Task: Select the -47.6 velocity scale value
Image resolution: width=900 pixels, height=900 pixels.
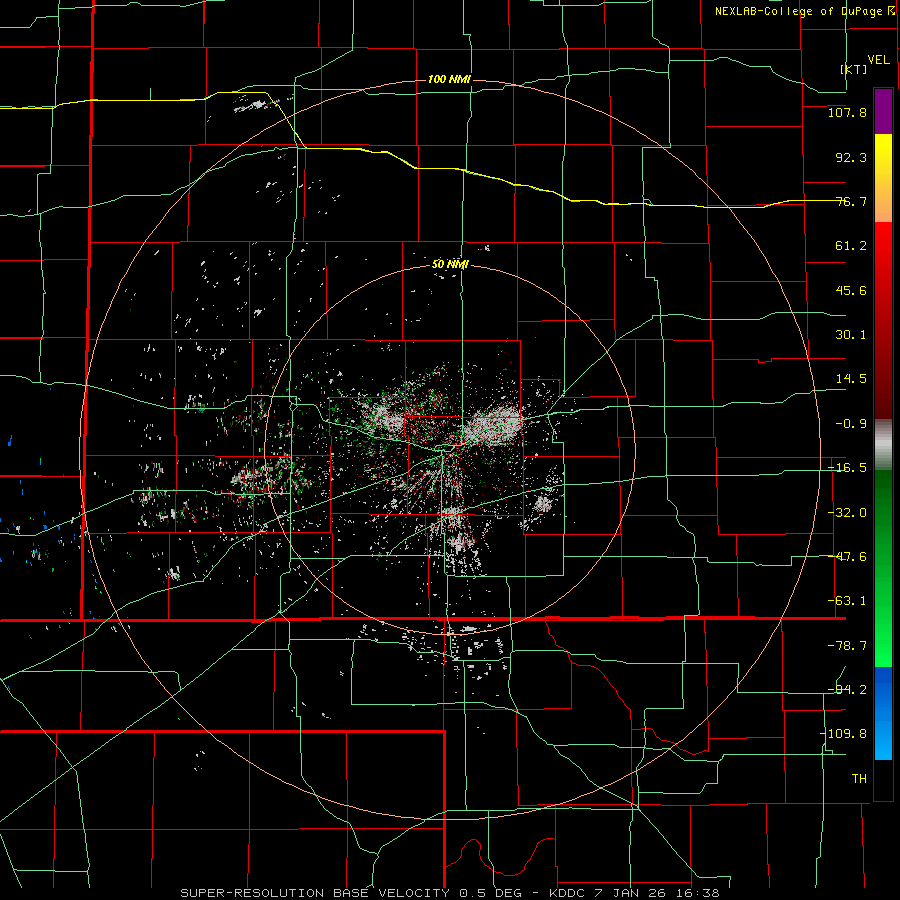Action: pyautogui.click(x=847, y=557)
